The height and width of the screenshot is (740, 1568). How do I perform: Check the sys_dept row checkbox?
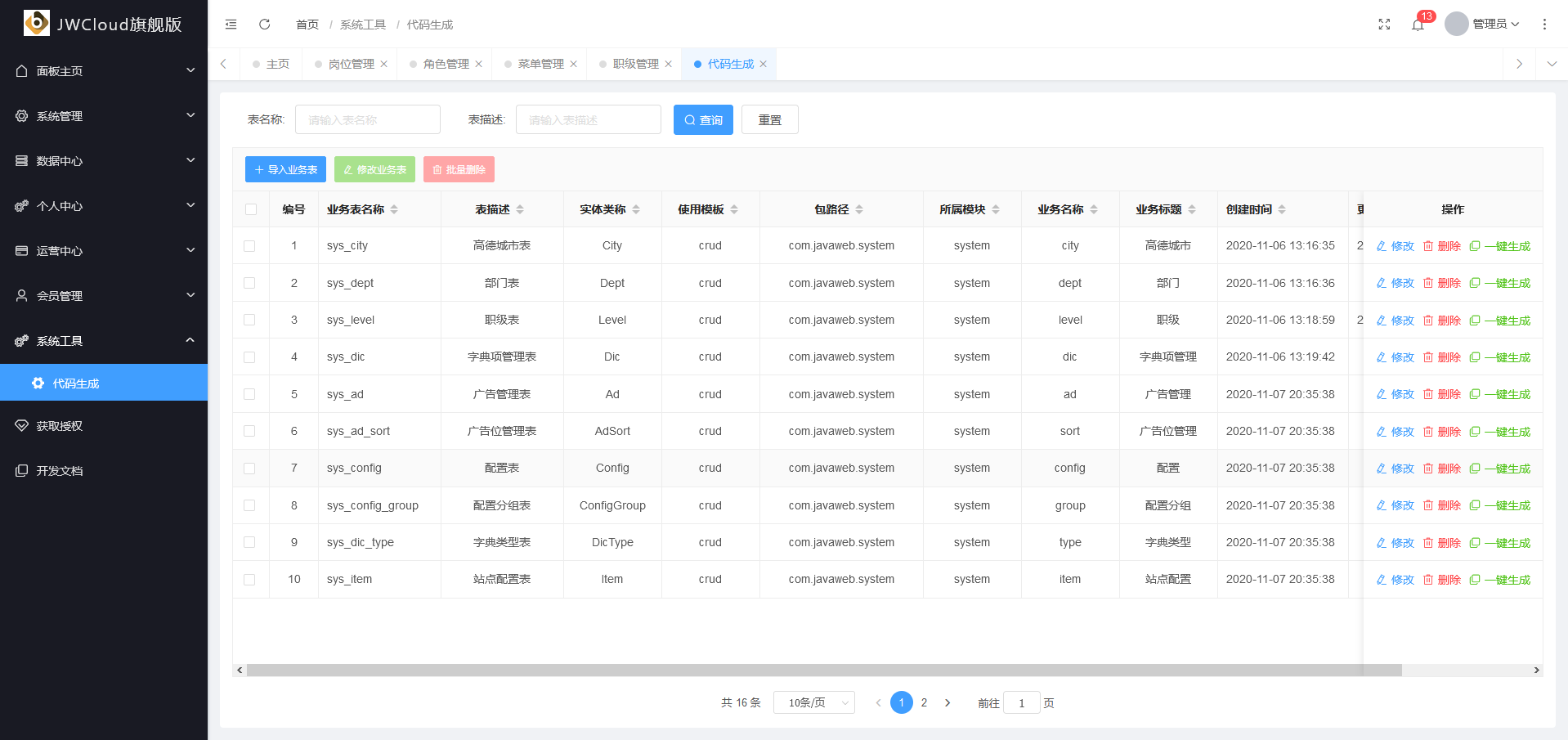point(249,283)
